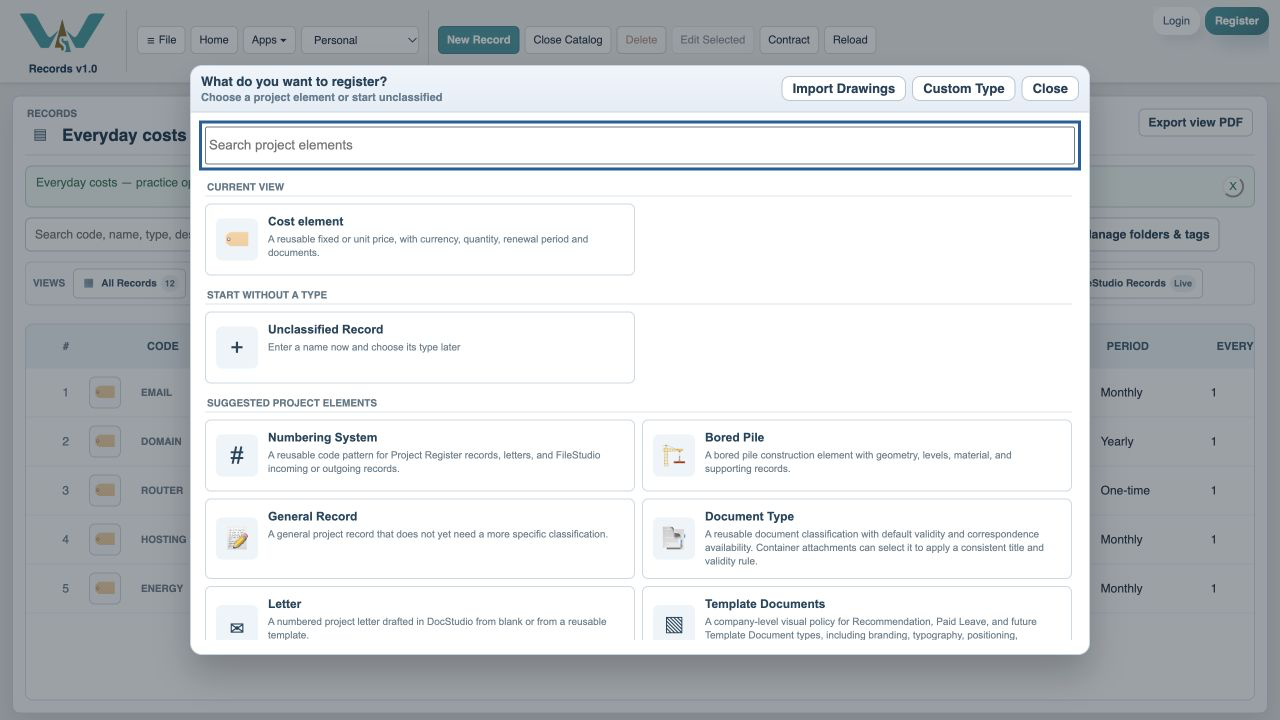The width and height of the screenshot is (1280, 720).
Task: Click the Register button
Action: point(1237,21)
